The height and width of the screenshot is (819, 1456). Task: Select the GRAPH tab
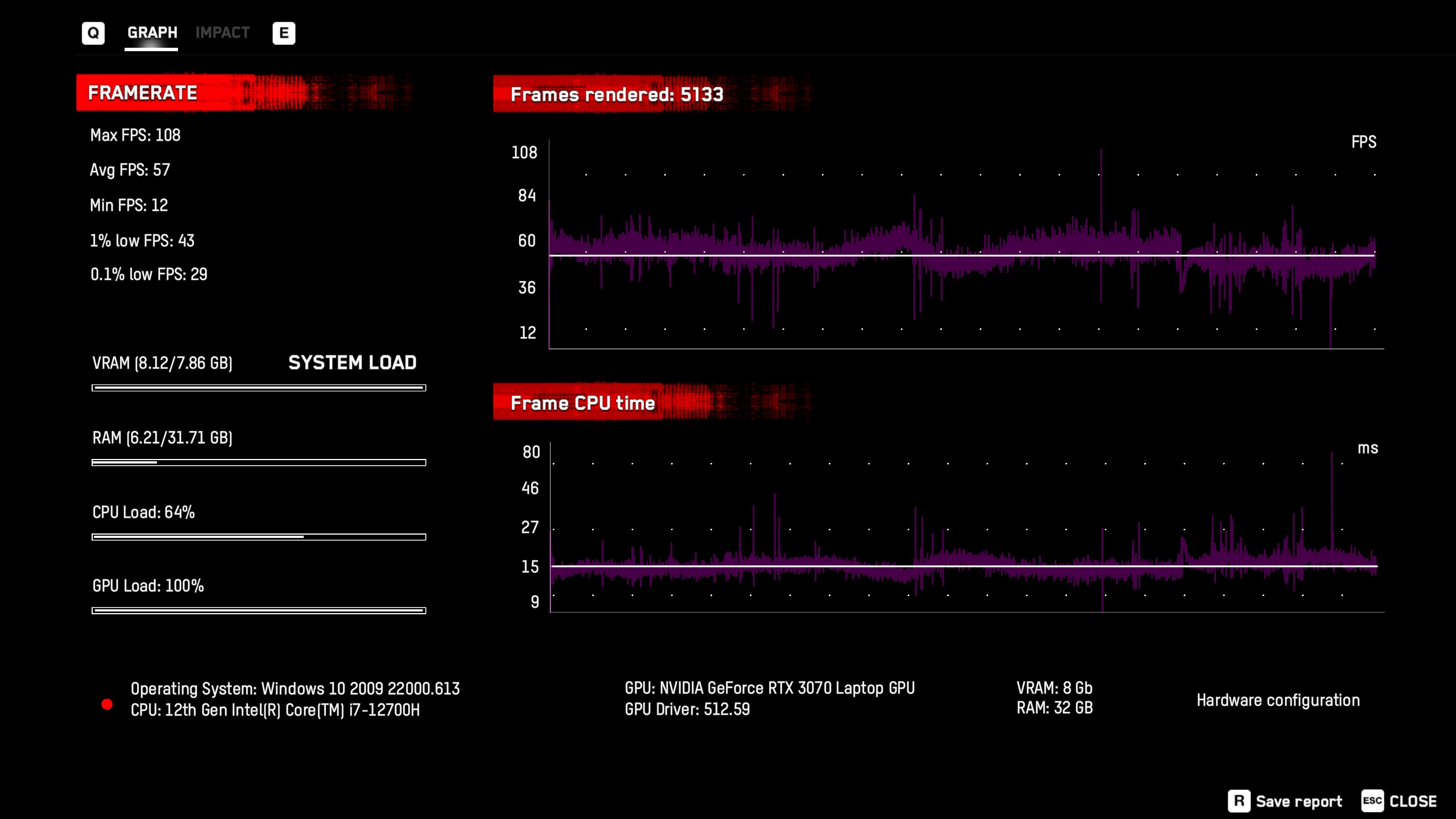152,33
